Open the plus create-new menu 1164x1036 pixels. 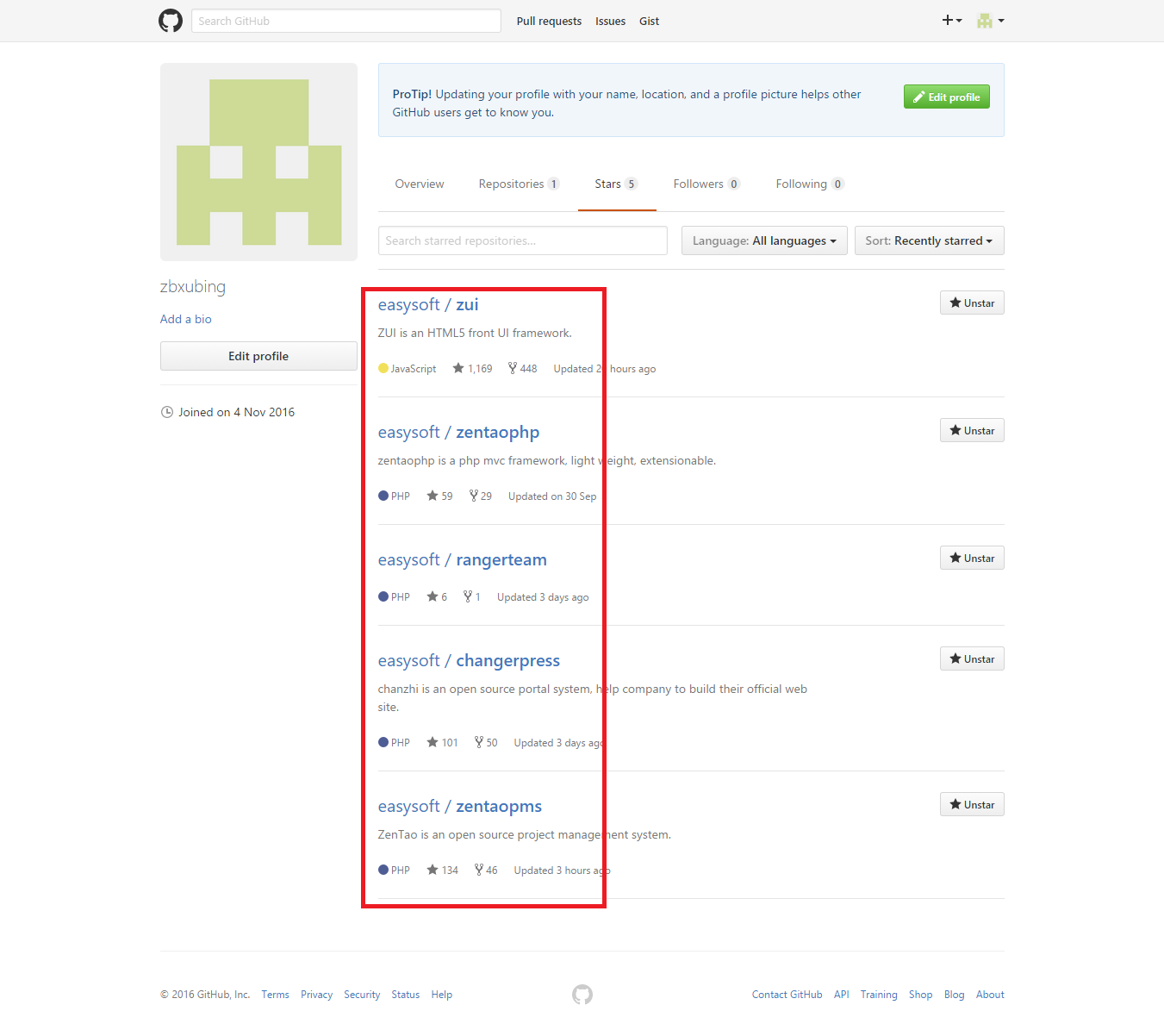(x=952, y=21)
